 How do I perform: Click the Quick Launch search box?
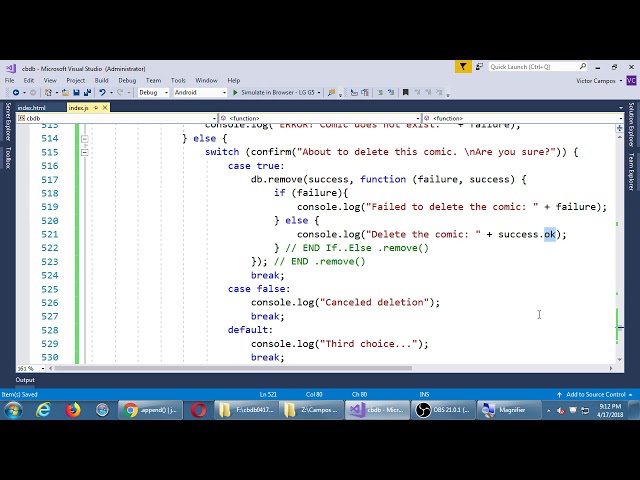pyautogui.click(x=530, y=67)
